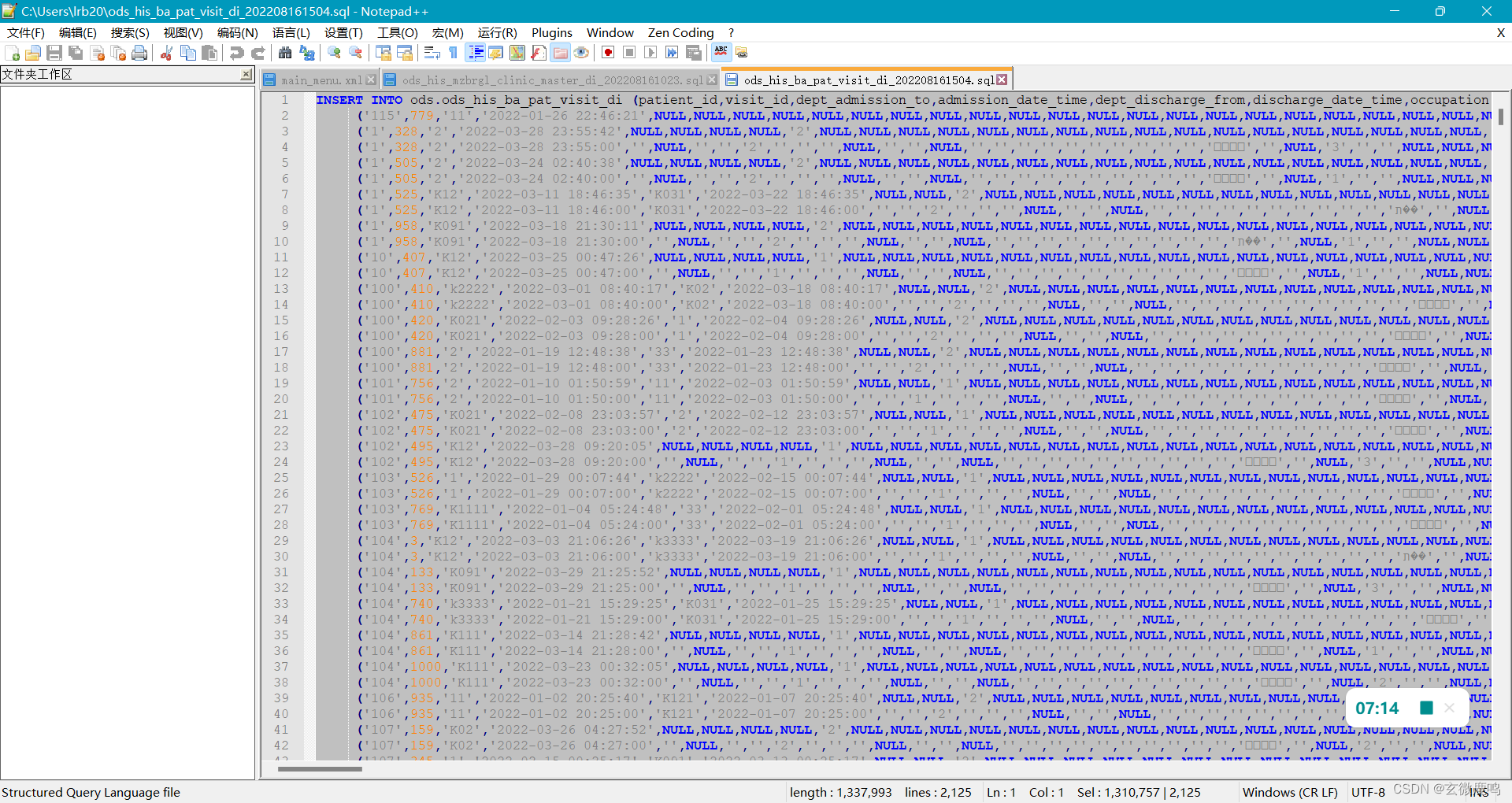Undo the last action

click(x=236, y=53)
